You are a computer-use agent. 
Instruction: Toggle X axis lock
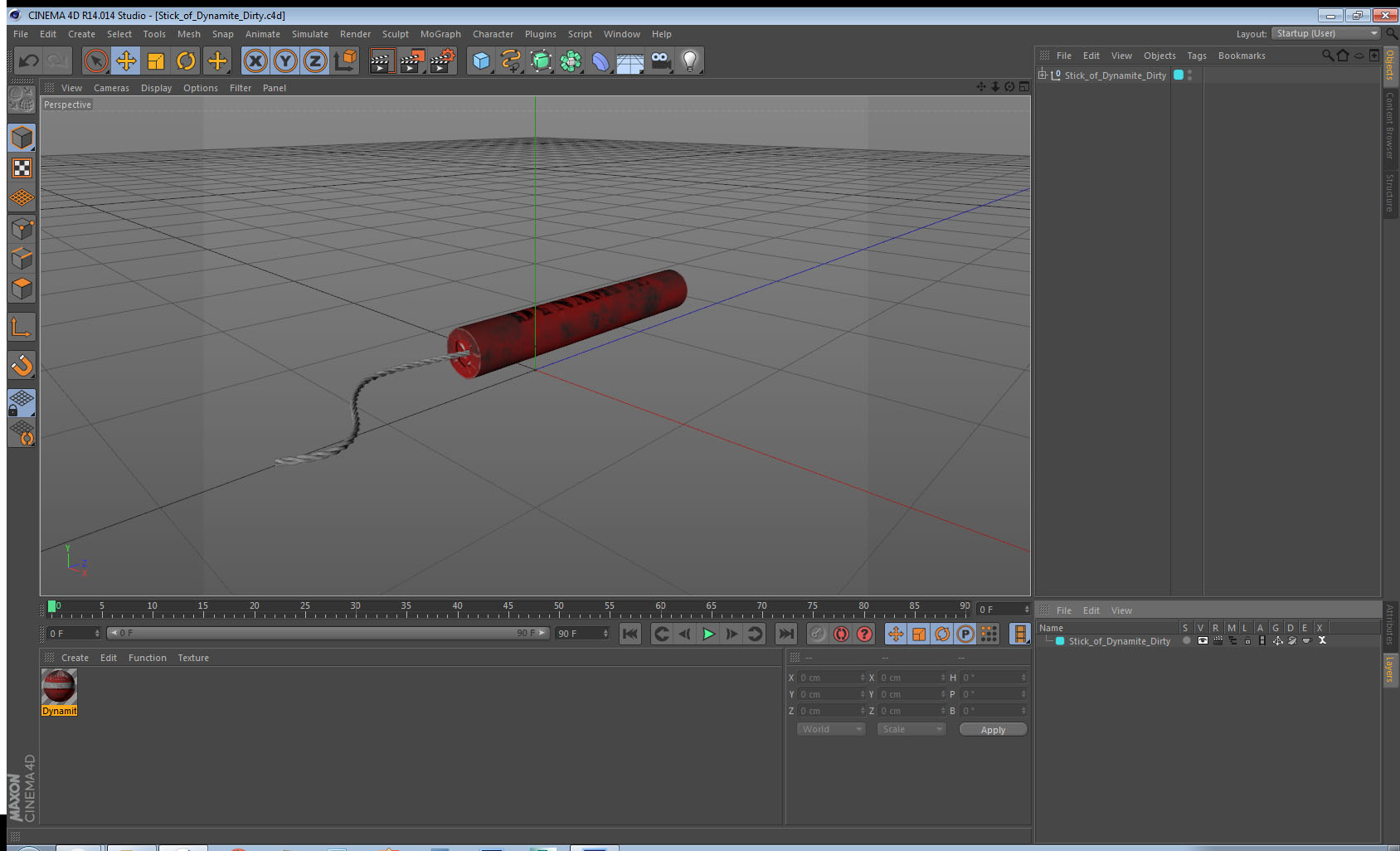[x=255, y=61]
